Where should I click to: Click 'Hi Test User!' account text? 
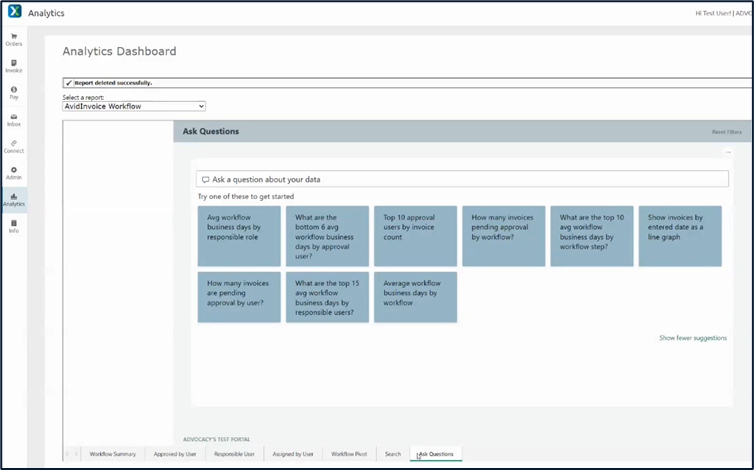tap(713, 13)
